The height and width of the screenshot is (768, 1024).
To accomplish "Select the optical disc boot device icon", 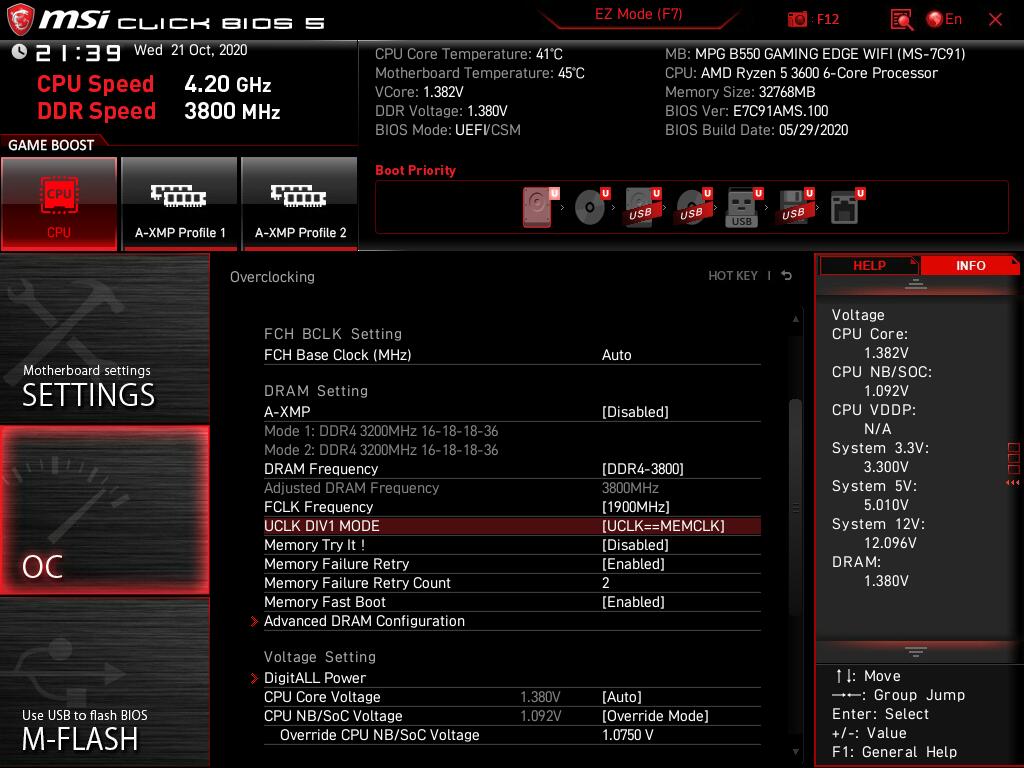I will point(592,207).
